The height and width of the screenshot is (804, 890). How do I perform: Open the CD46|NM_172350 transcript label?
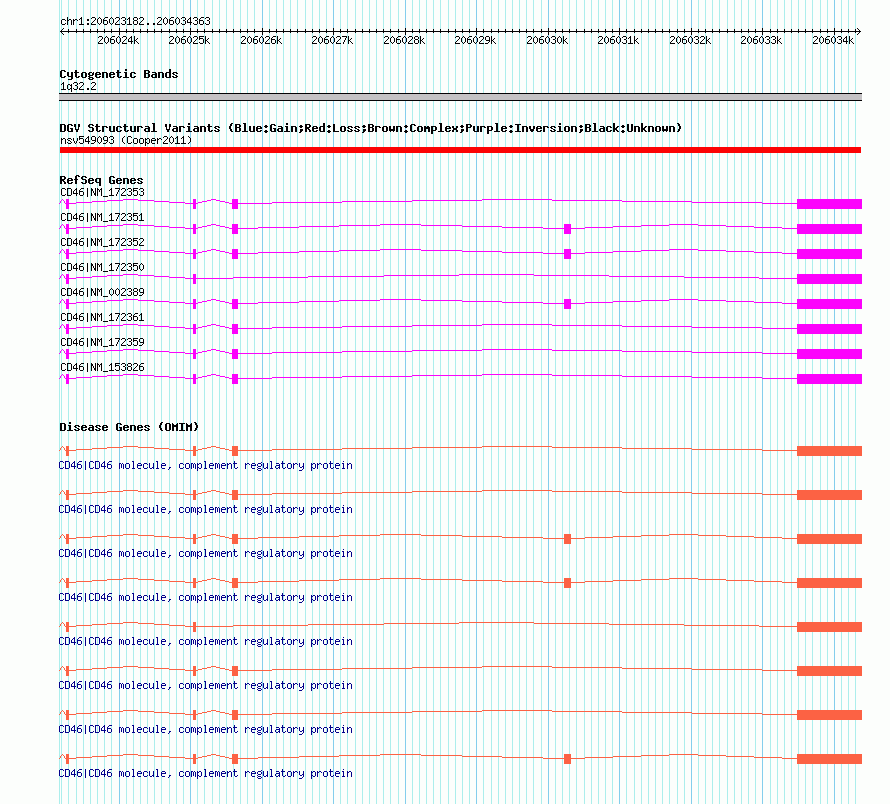click(x=102, y=267)
